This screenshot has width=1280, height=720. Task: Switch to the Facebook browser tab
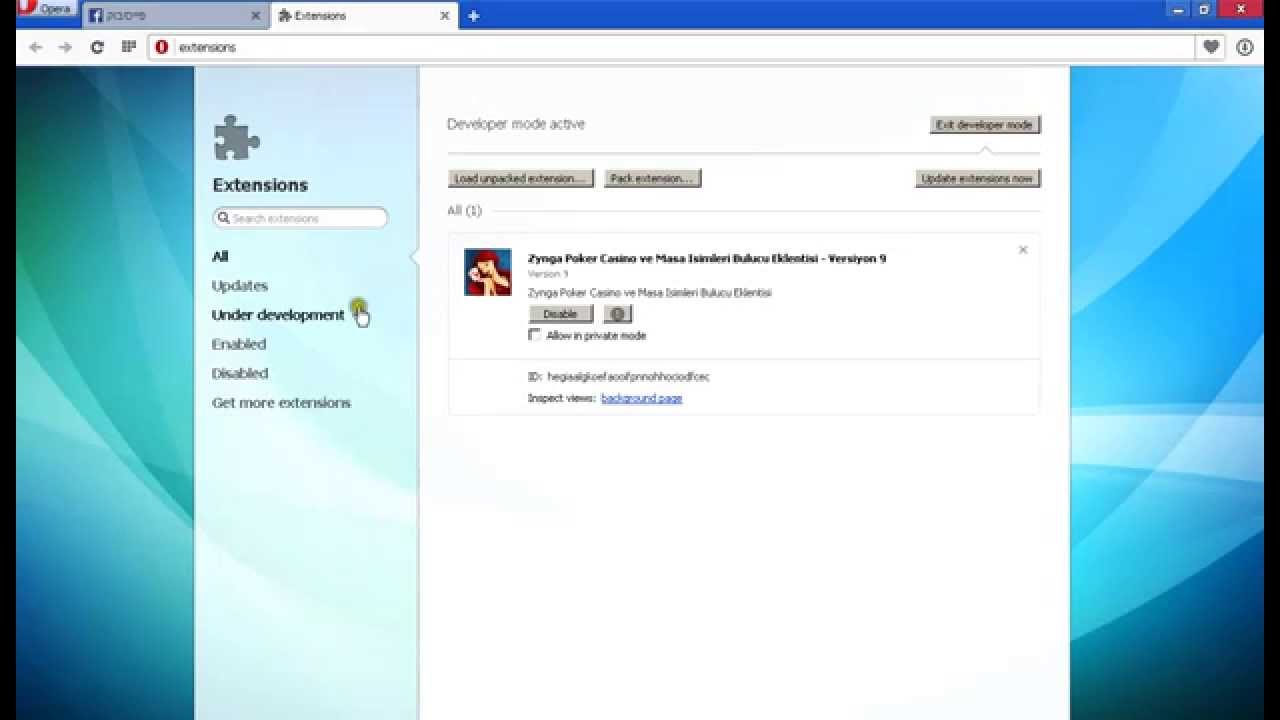pos(177,16)
